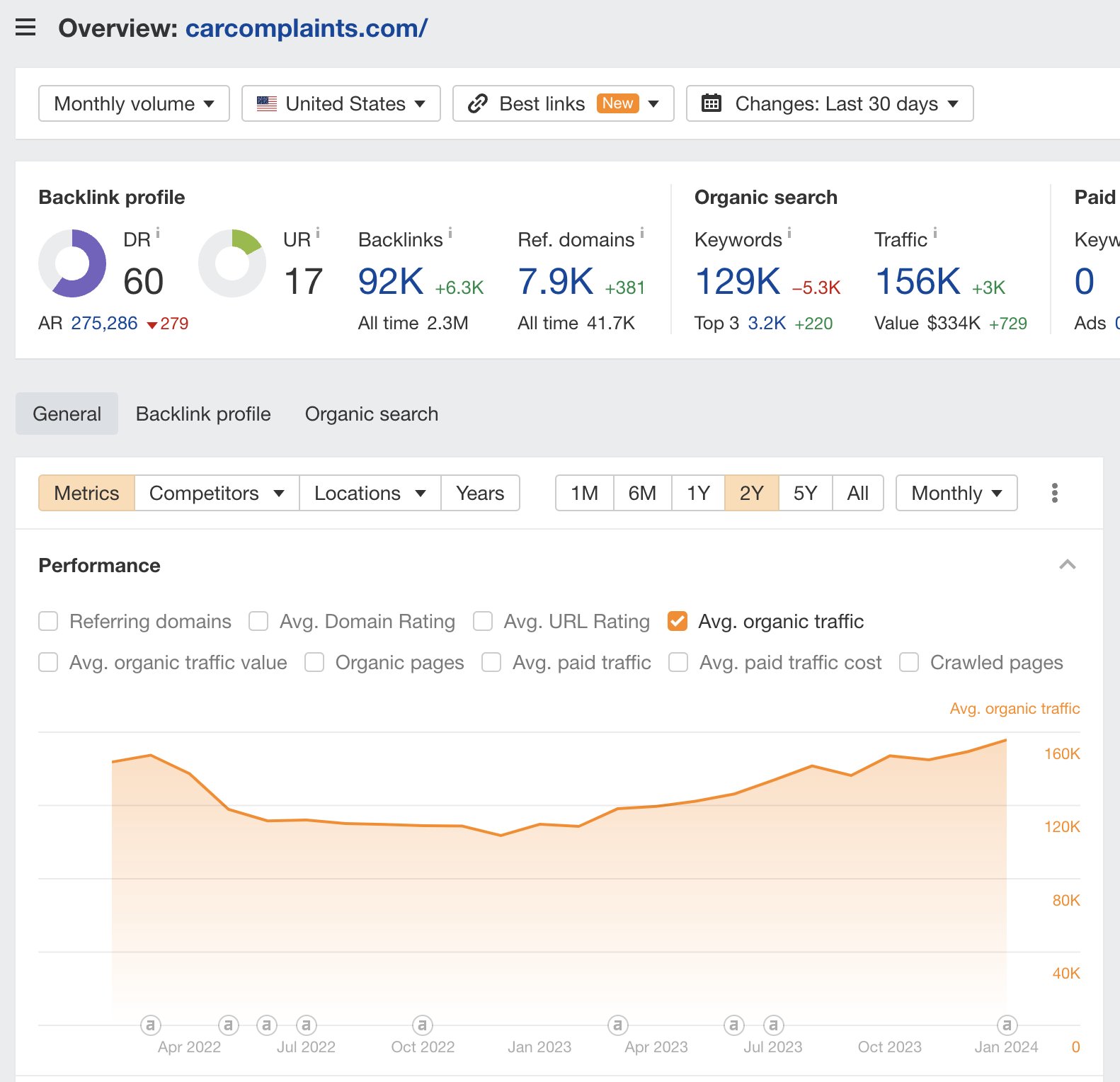Uncheck the Avg. organic traffic checkbox
This screenshot has height=1082, width=1120.
(x=678, y=621)
